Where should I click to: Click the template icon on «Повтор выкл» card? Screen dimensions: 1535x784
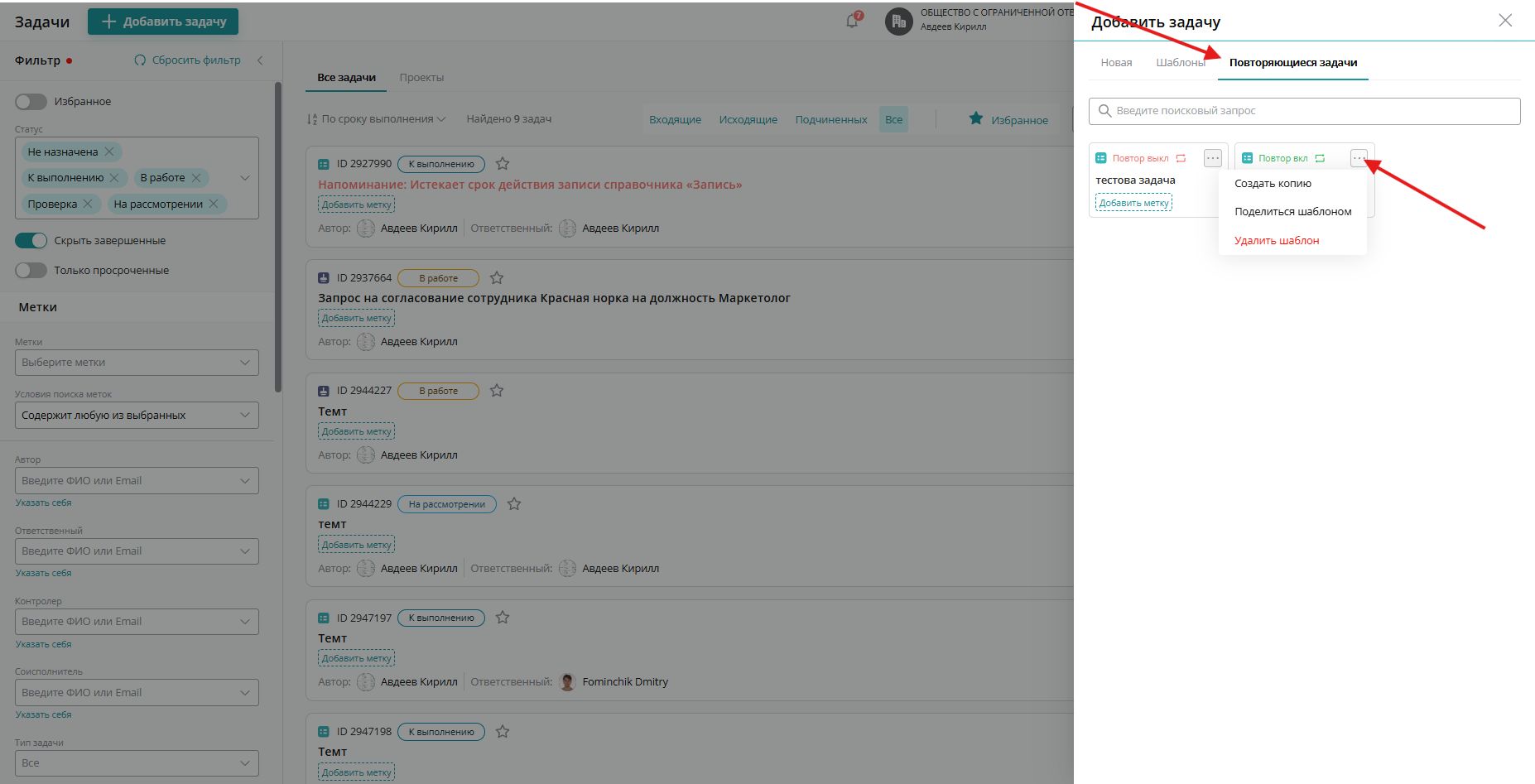click(x=1101, y=158)
